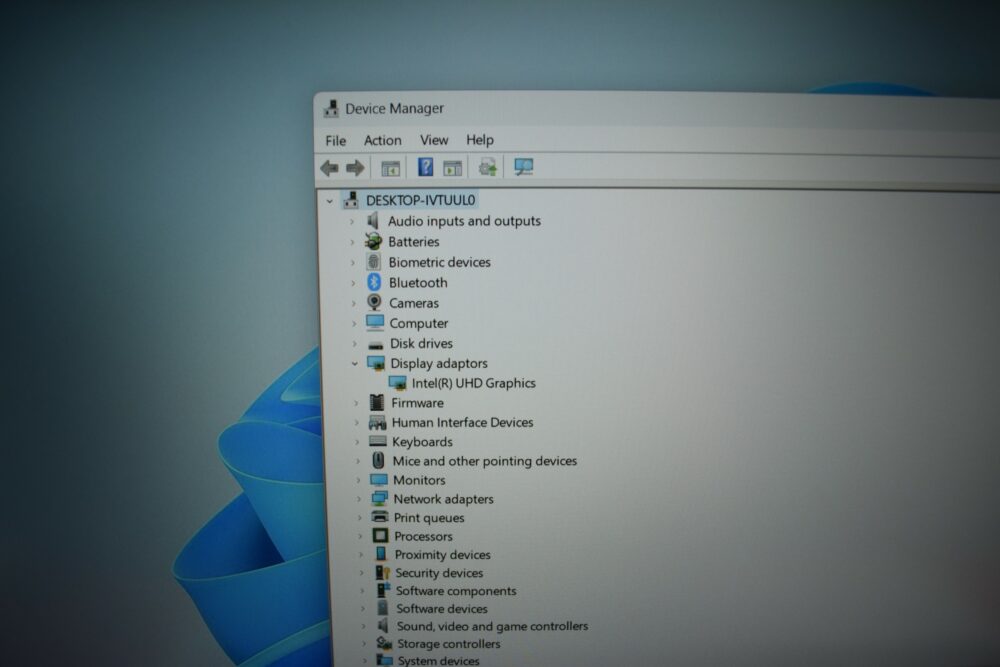The image size is (1000, 667).
Task: Expand the Batteries chevron
Action: (x=352, y=242)
